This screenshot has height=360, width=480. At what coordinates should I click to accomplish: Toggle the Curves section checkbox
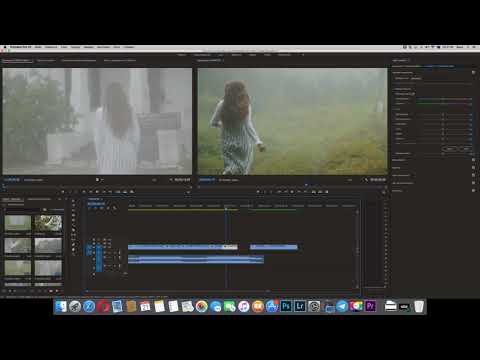pyautogui.click(x=473, y=168)
